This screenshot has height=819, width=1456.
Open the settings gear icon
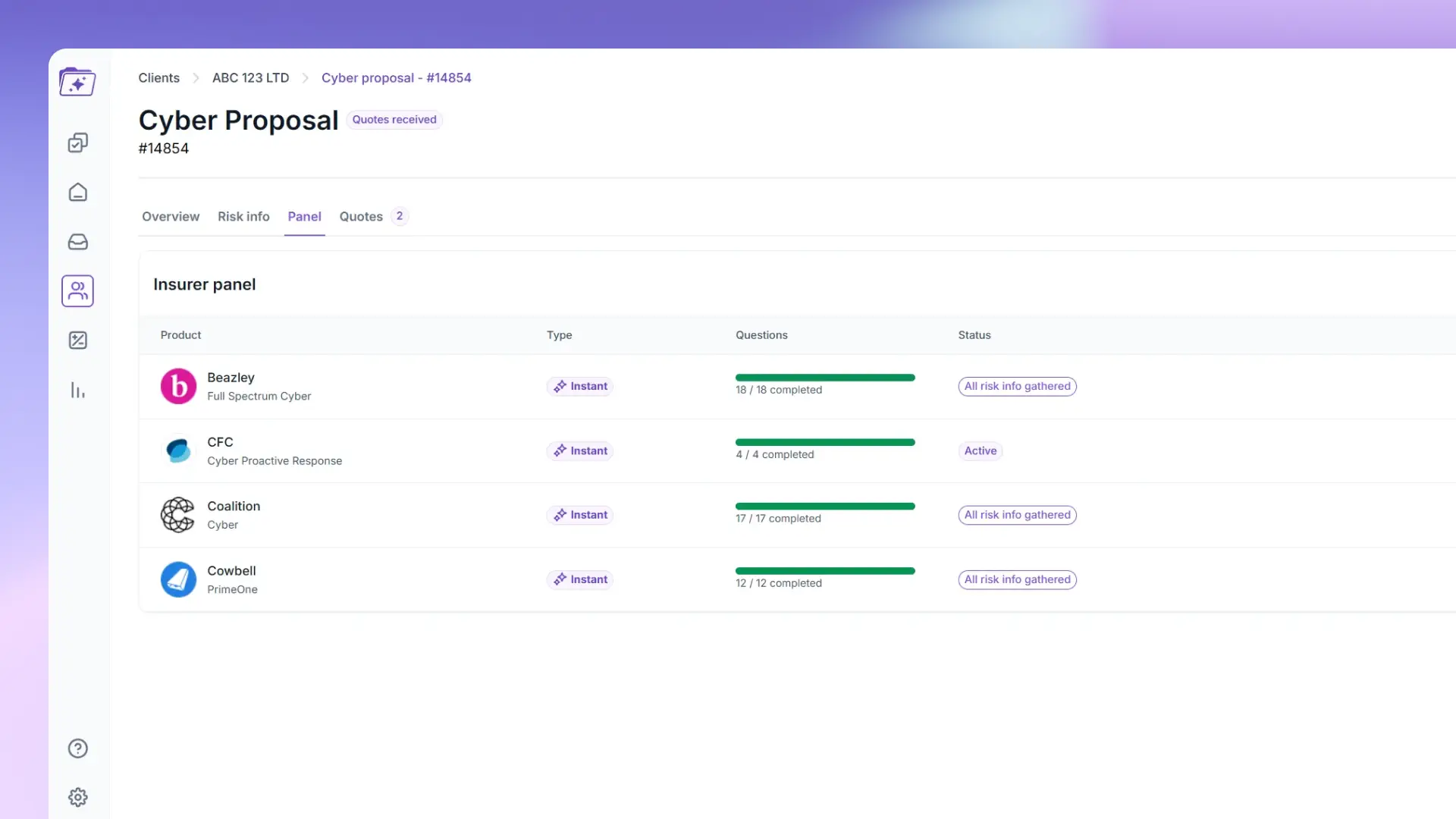pyautogui.click(x=77, y=797)
